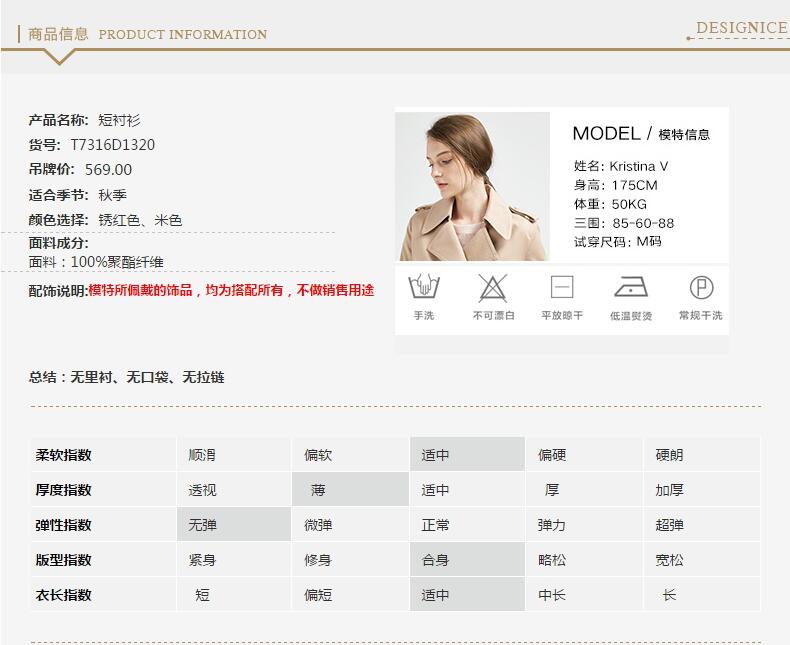Click the down-pointing arrow under 商品信息
Viewport: 790px width, 645px height.
coord(60,56)
